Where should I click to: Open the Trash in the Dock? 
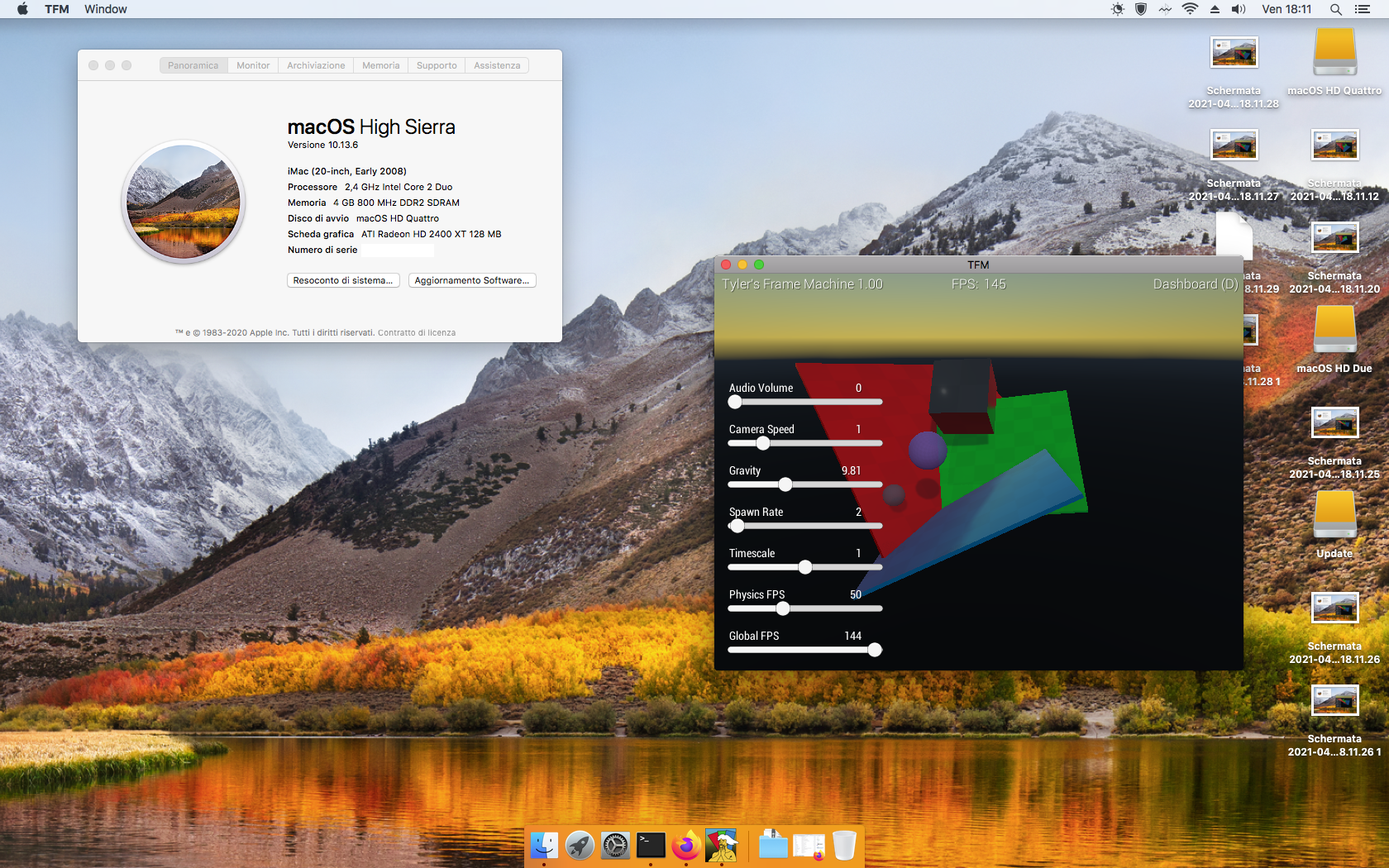pyautogui.click(x=844, y=846)
